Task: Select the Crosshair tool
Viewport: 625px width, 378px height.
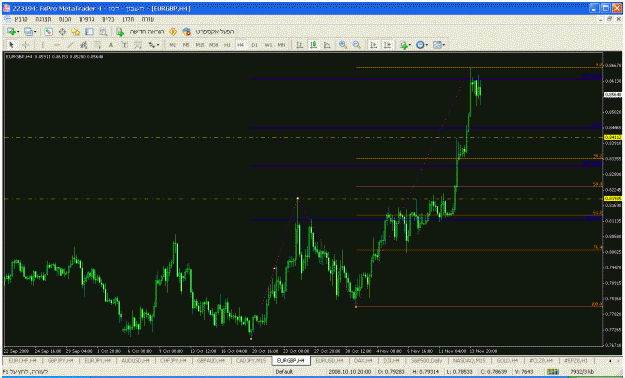Action: click(26, 45)
